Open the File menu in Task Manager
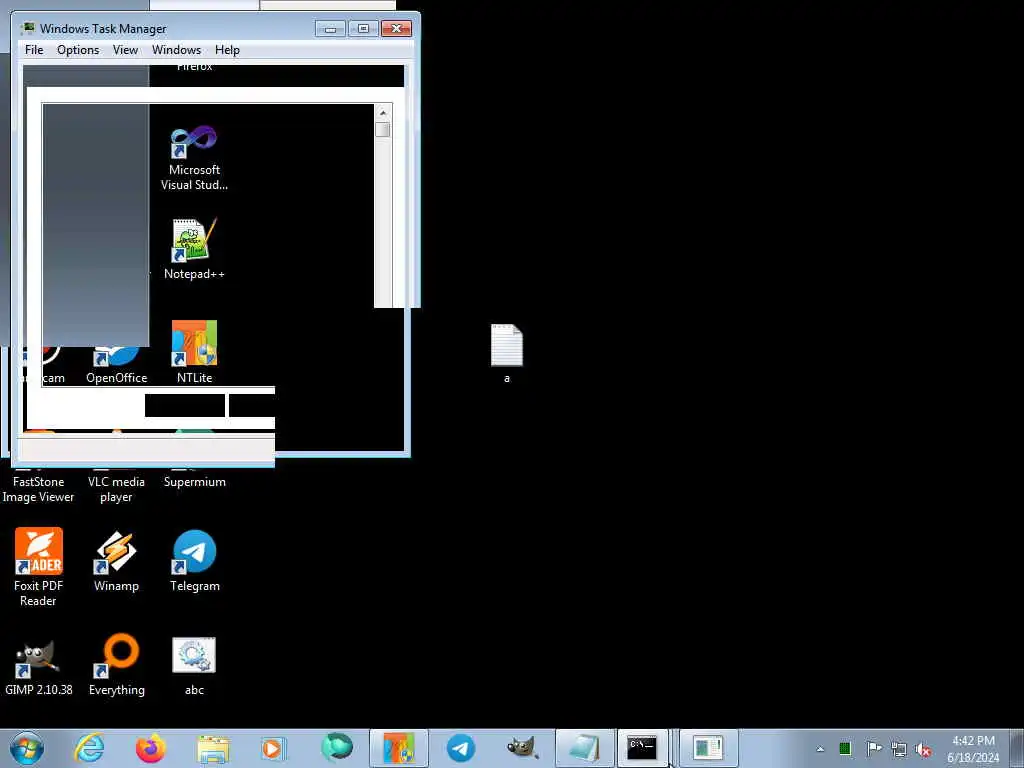The image size is (1024, 768). pos(34,50)
